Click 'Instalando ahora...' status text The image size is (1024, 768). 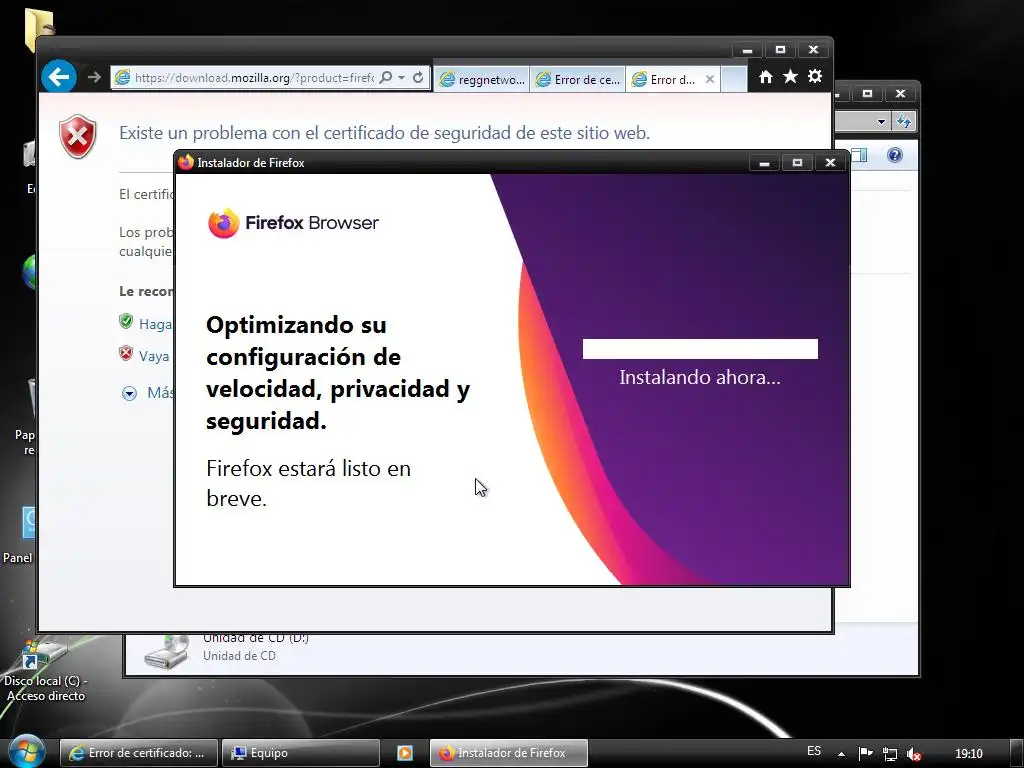[700, 377]
